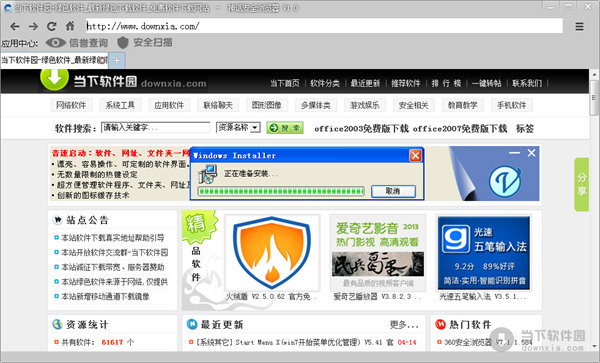
Task: Open 本站诚征下载带宽 notice
Action: pos(112,267)
